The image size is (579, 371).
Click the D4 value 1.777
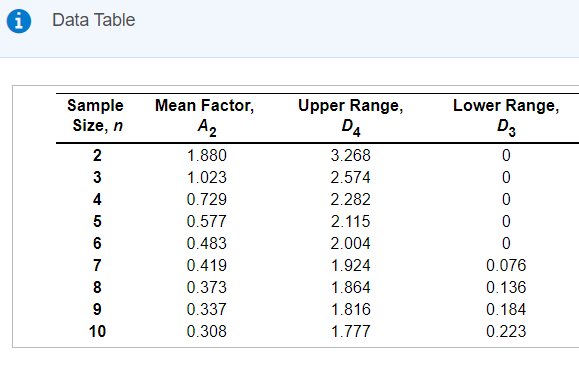point(350,331)
